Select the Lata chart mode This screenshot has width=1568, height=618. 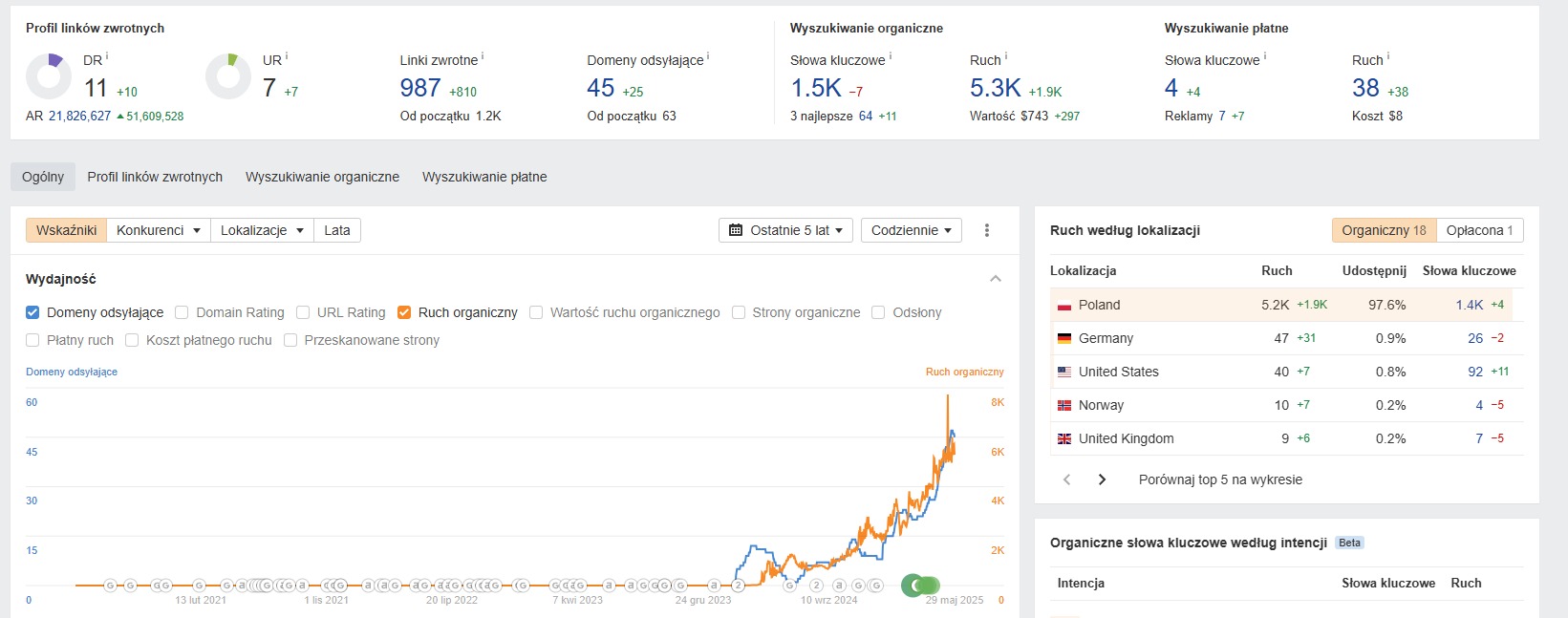click(x=337, y=230)
